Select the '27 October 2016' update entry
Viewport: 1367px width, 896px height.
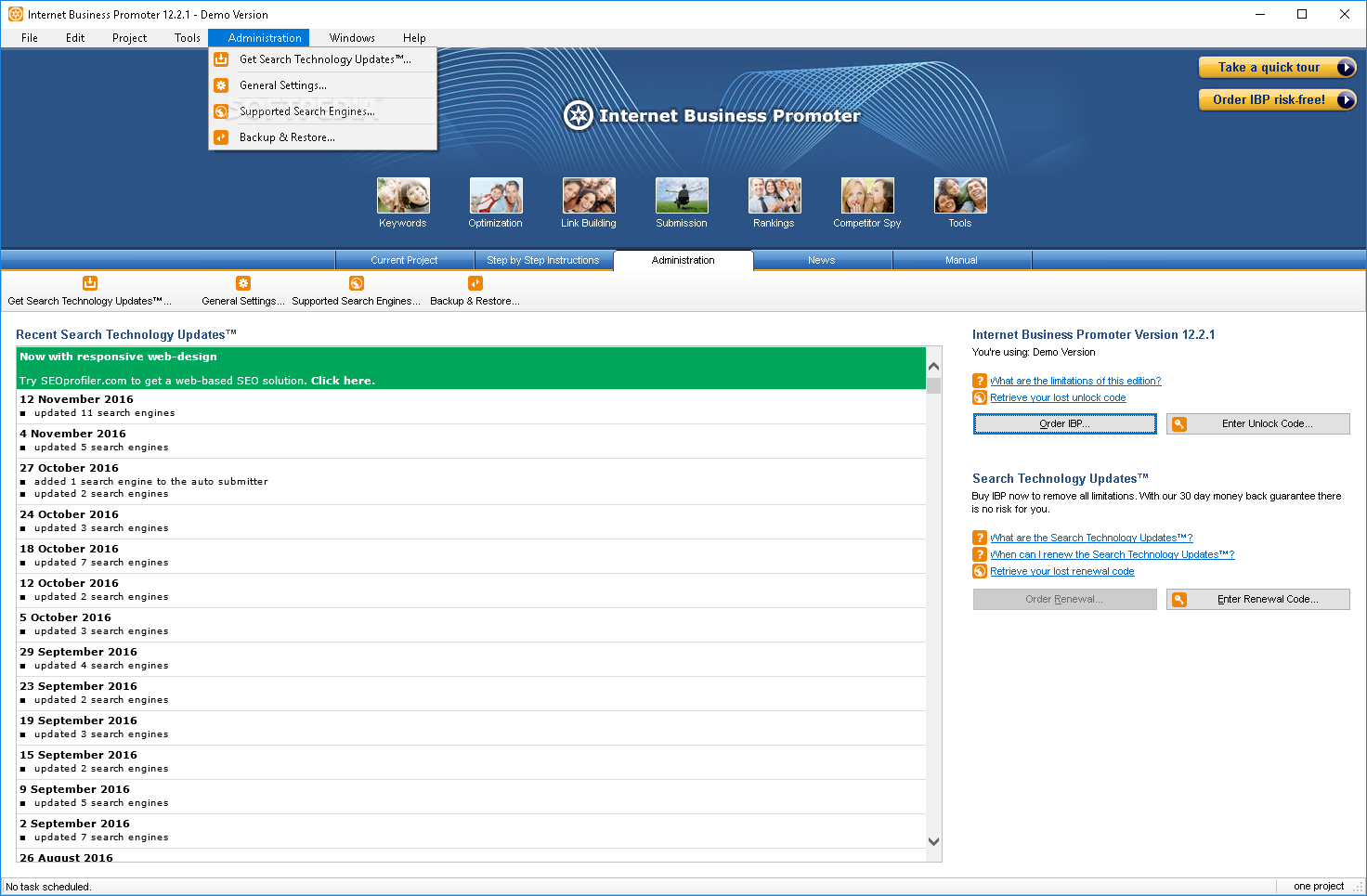471,481
